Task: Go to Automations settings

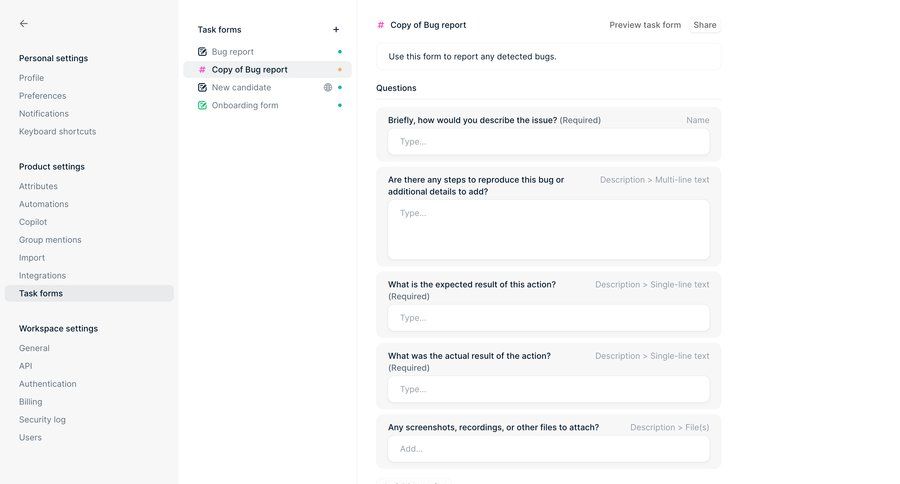Action: pyautogui.click(x=44, y=204)
